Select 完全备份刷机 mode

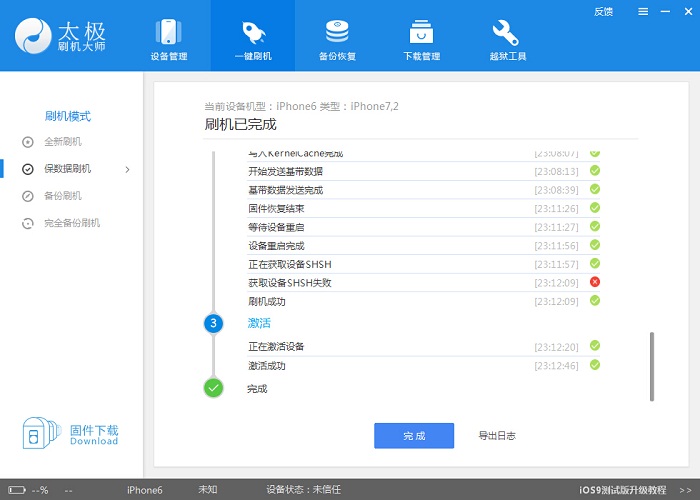point(71,223)
